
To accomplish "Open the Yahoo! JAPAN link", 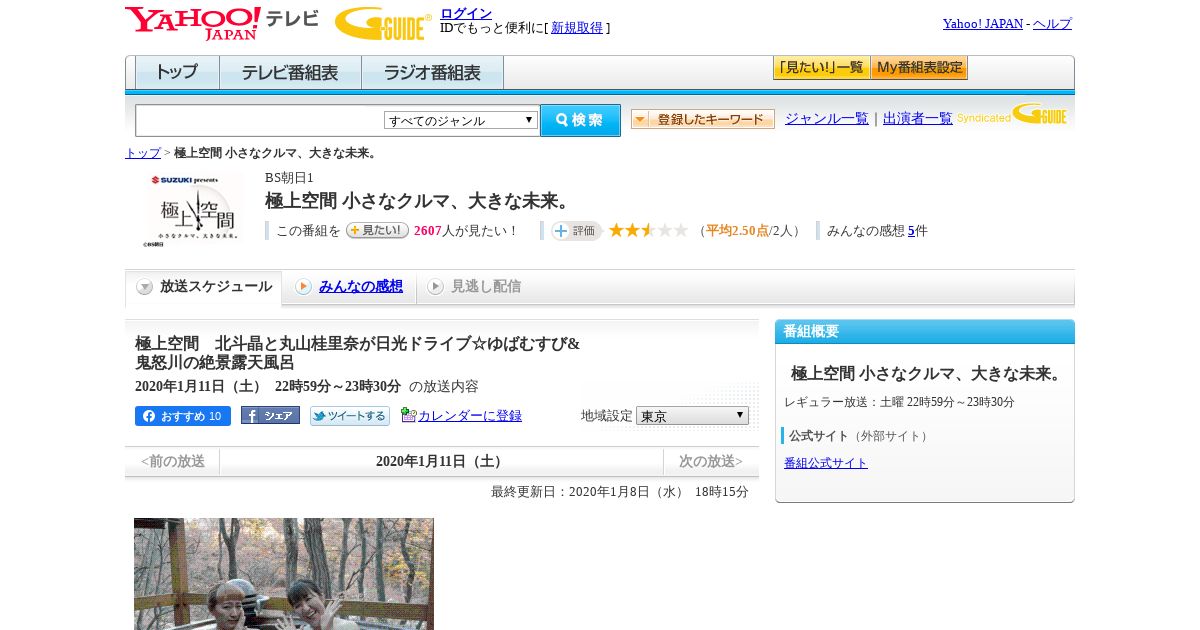I will pos(983,23).
